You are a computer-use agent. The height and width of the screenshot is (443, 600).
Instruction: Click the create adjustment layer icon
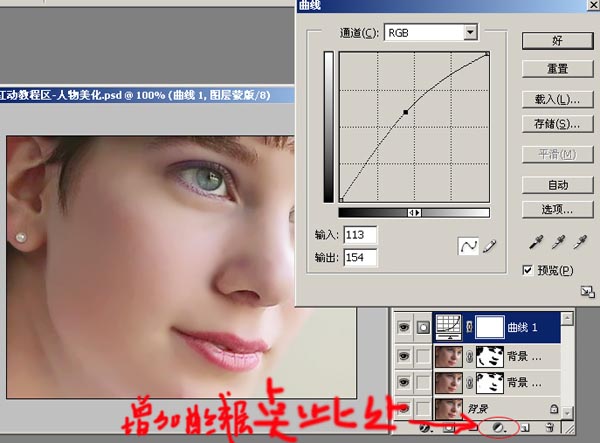(x=499, y=428)
